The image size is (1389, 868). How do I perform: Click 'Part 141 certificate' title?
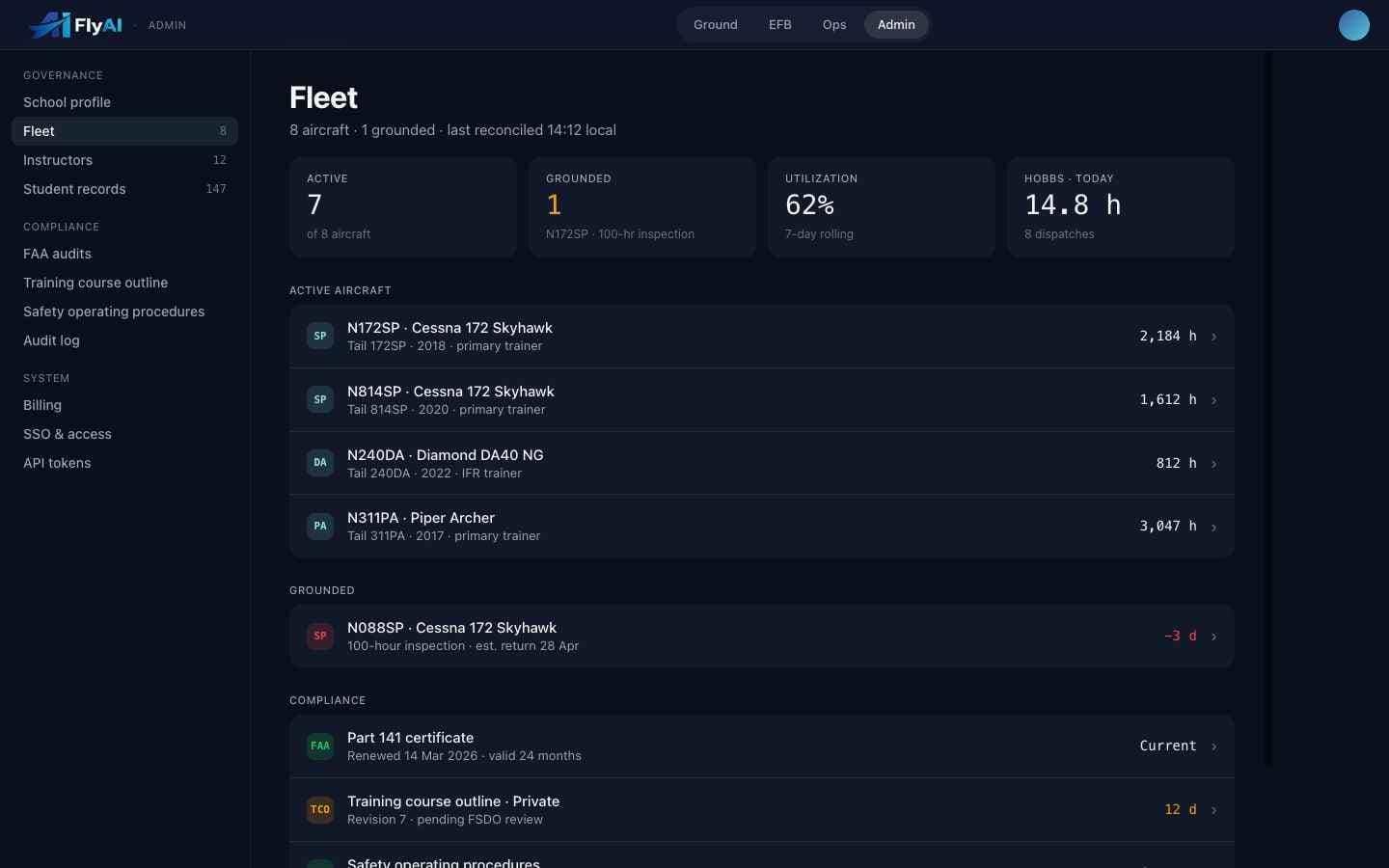pyautogui.click(x=410, y=738)
